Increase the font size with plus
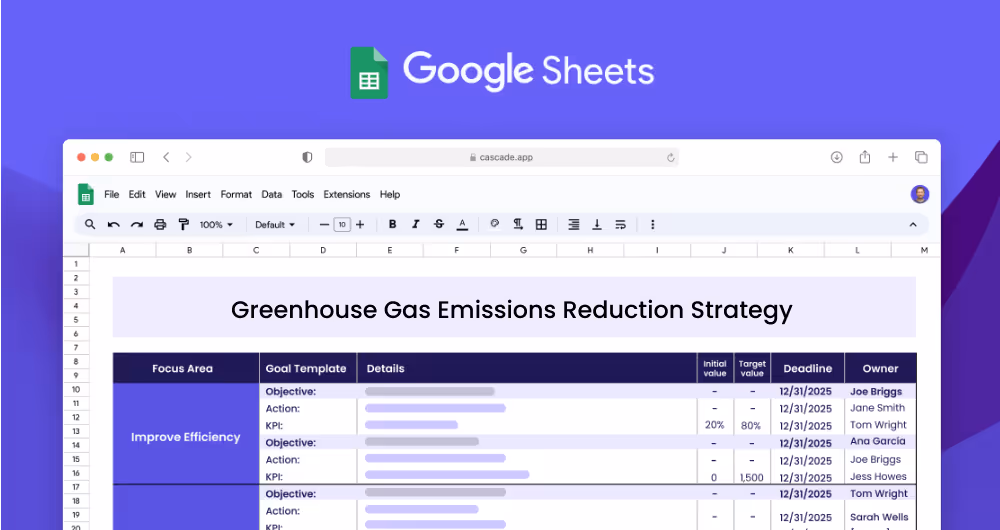The image size is (1000, 530). [360, 225]
